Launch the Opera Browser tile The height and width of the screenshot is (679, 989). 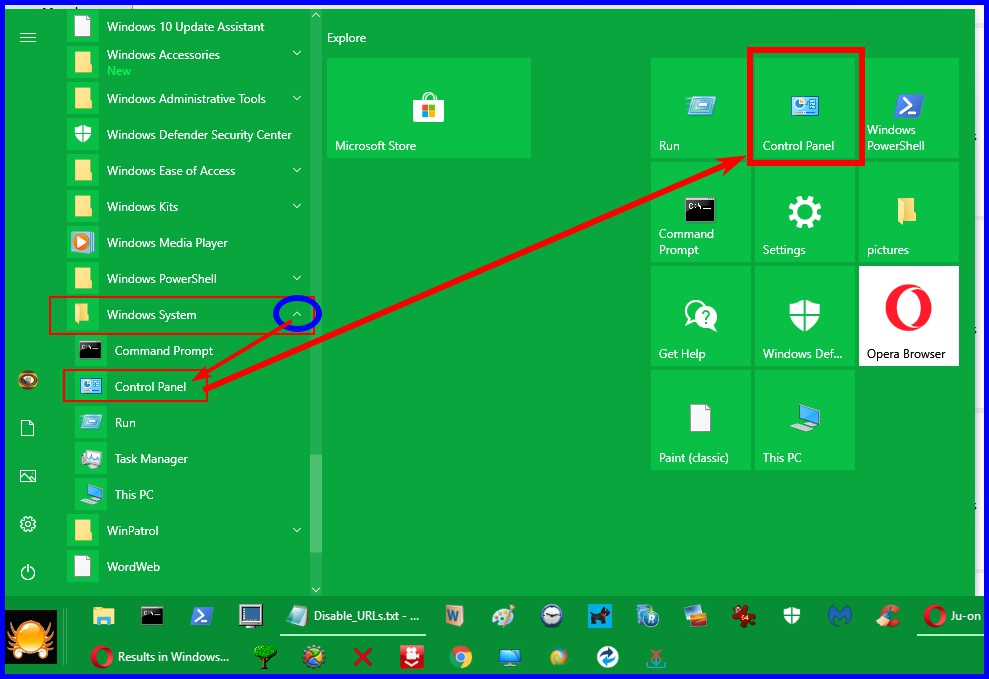point(908,316)
